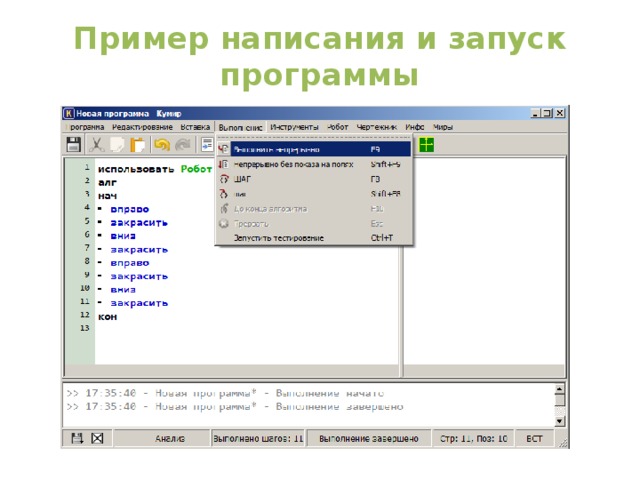Click the Paste clipboard toolbar icon

tap(138, 144)
